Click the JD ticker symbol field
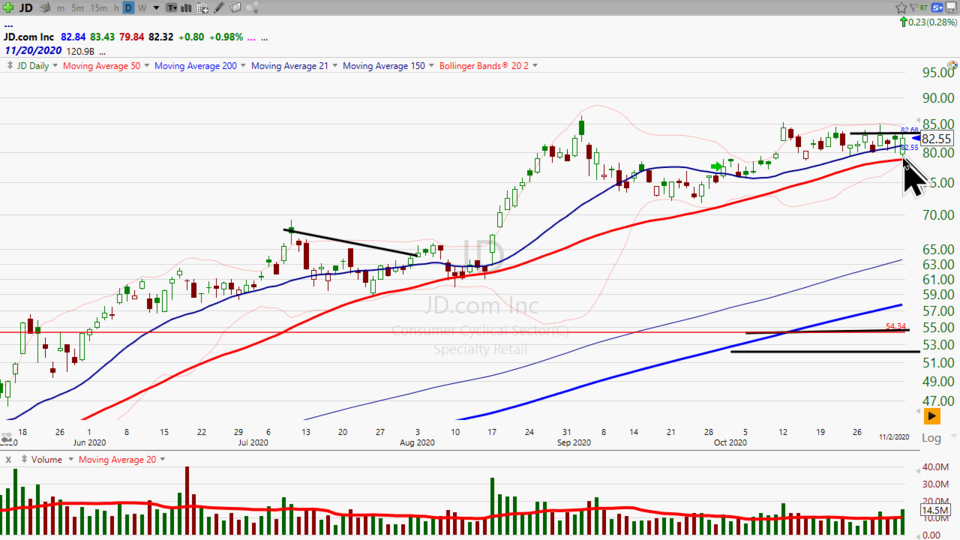Screen dimensions: 960x540 pos(26,8)
